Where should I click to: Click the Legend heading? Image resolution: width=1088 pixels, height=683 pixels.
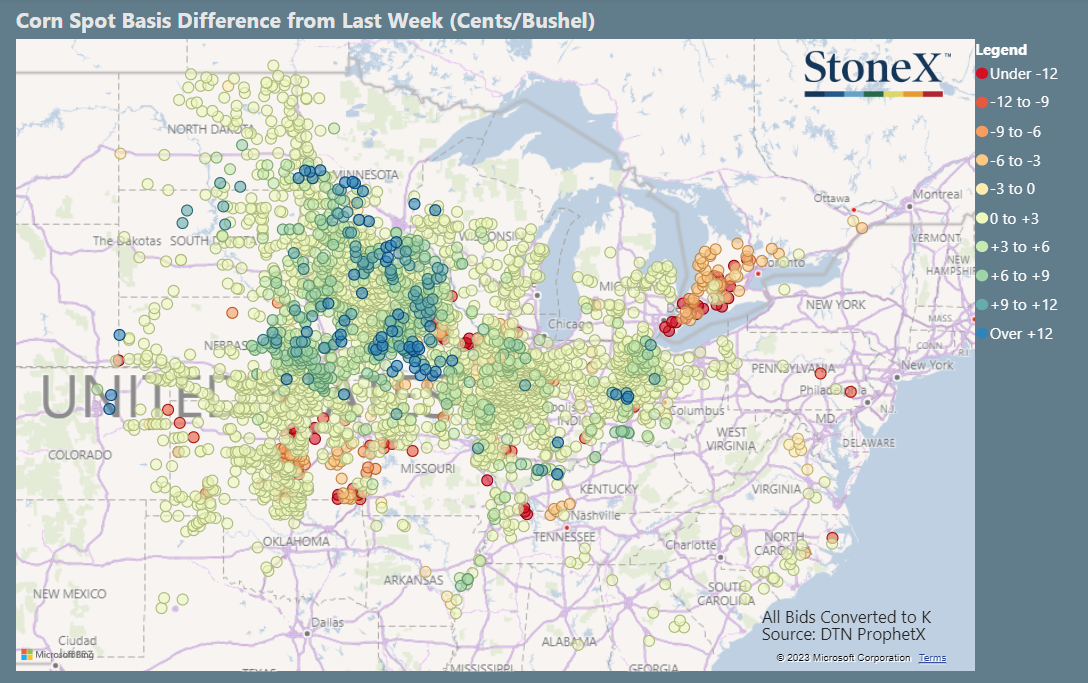point(1001,50)
